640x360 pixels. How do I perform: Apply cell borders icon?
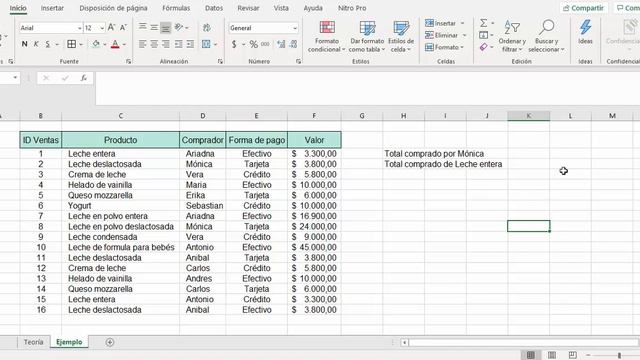(x=71, y=44)
